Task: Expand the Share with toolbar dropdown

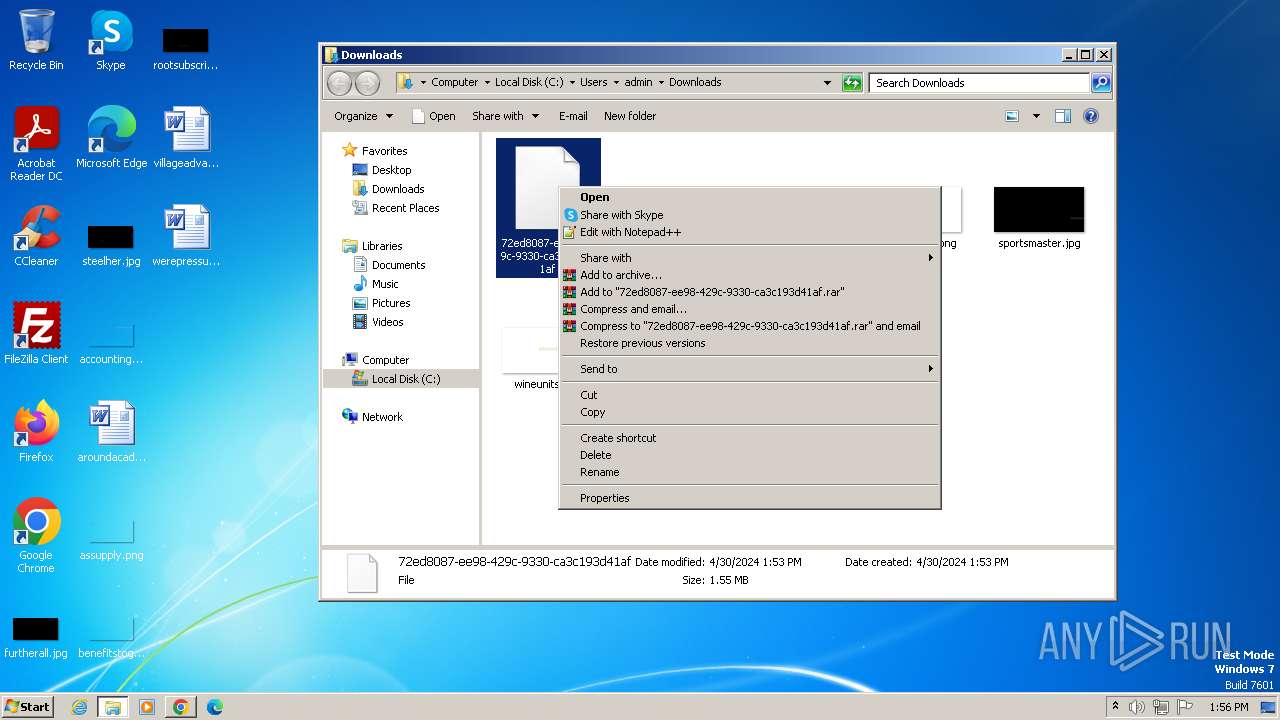Action: click(x=505, y=116)
